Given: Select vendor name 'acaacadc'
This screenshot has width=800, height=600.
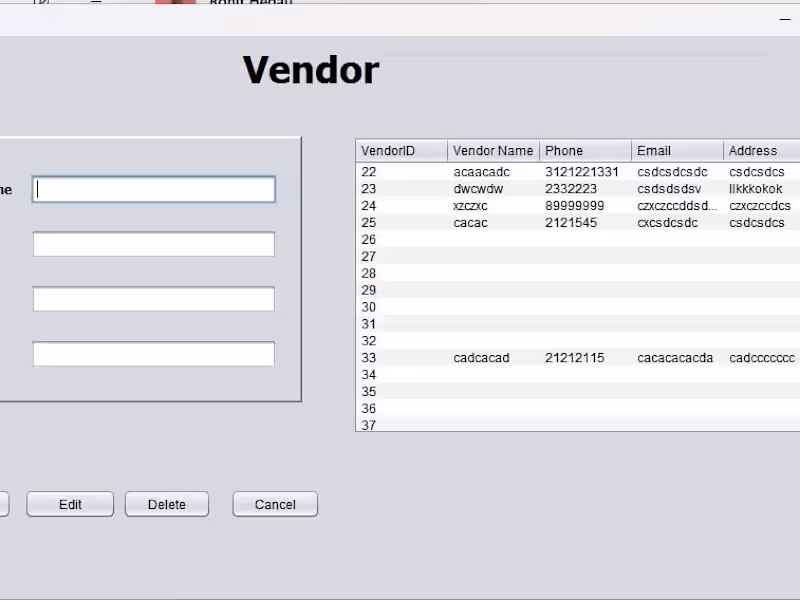Looking at the screenshot, I should [x=493, y=172].
